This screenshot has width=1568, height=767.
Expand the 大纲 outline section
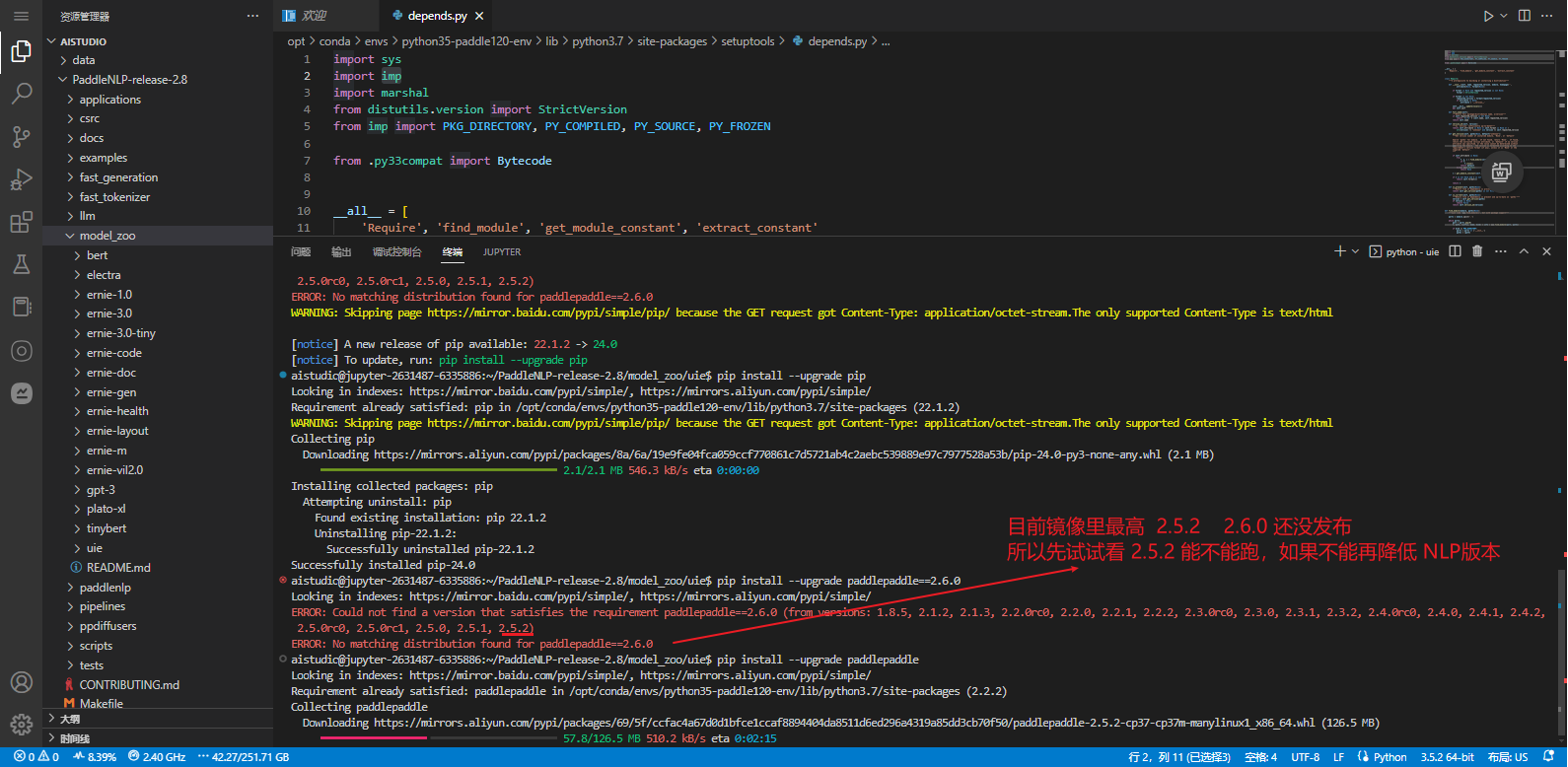coord(158,719)
